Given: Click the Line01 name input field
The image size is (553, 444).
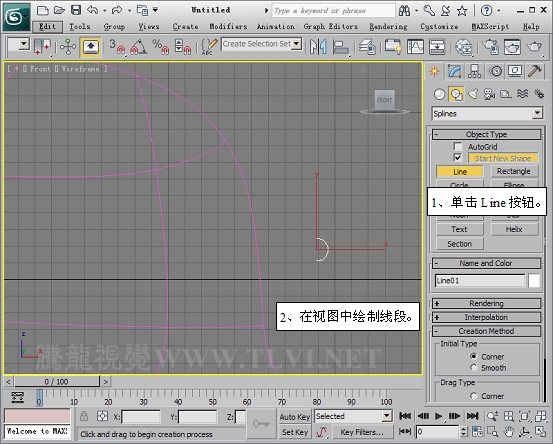Looking at the screenshot, I should pos(480,281).
